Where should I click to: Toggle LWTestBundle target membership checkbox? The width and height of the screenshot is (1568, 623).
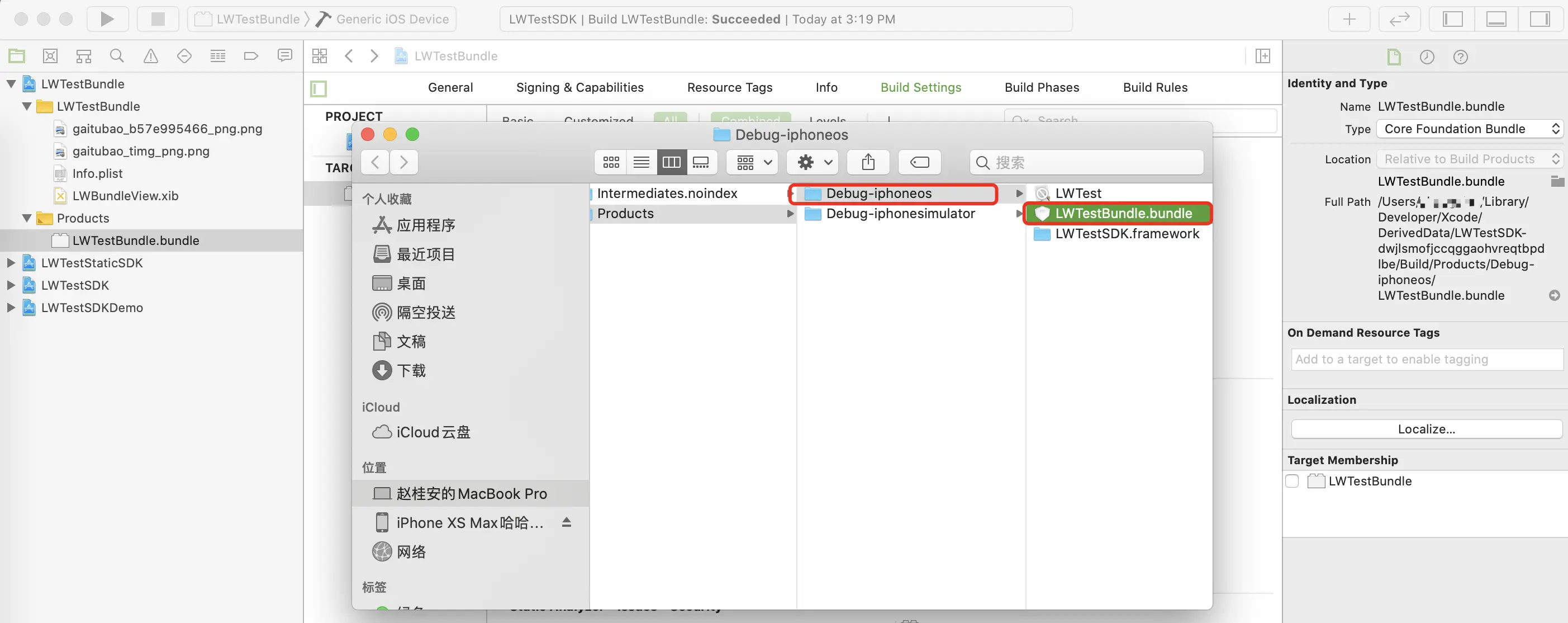coord(1293,481)
